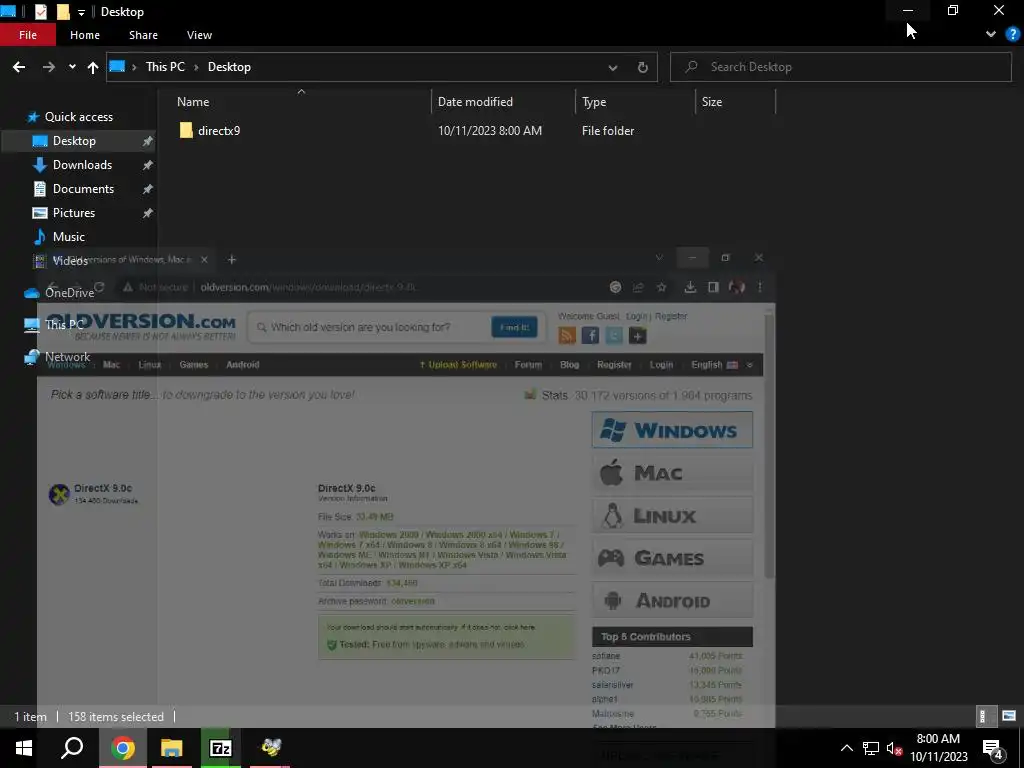Image resolution: width=1024 pixels, height=768 pixels.
Task: Show hidden tray icons chevron
Action: point(846,748)
